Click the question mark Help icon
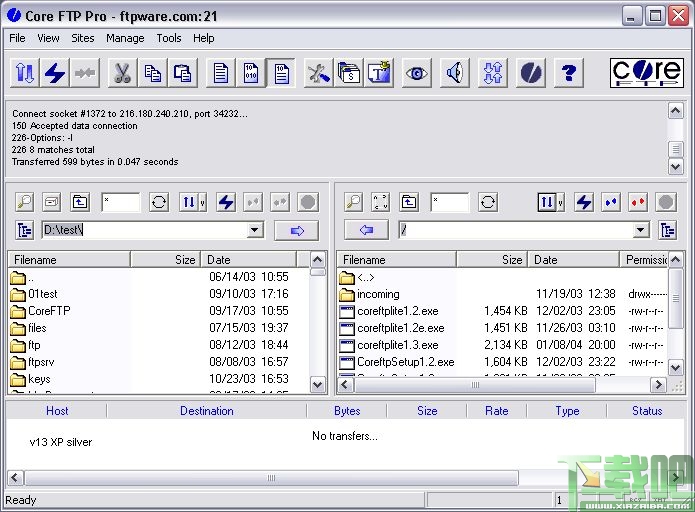Screen dimensions: 695x512 pyautogui.click(x=568, y=73)
